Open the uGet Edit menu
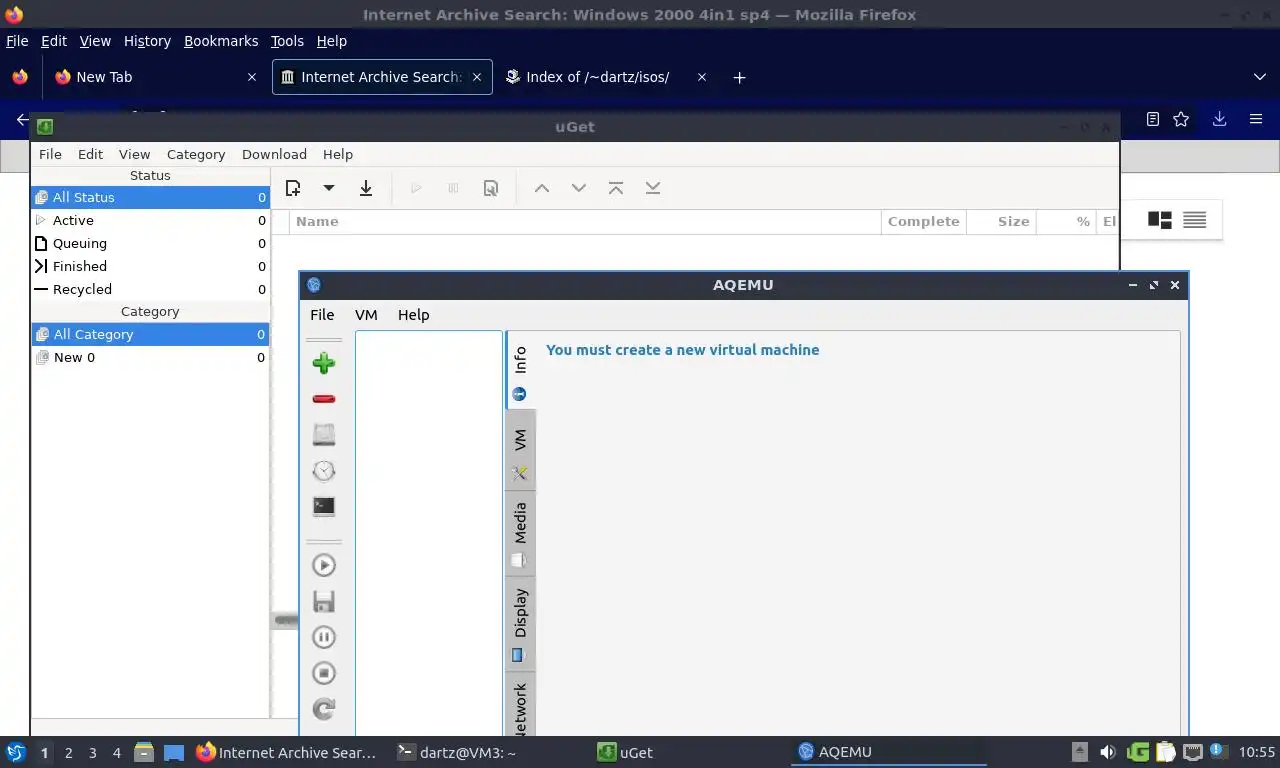The width and height of the screenshot is (1280, 768). click(90, 154)
